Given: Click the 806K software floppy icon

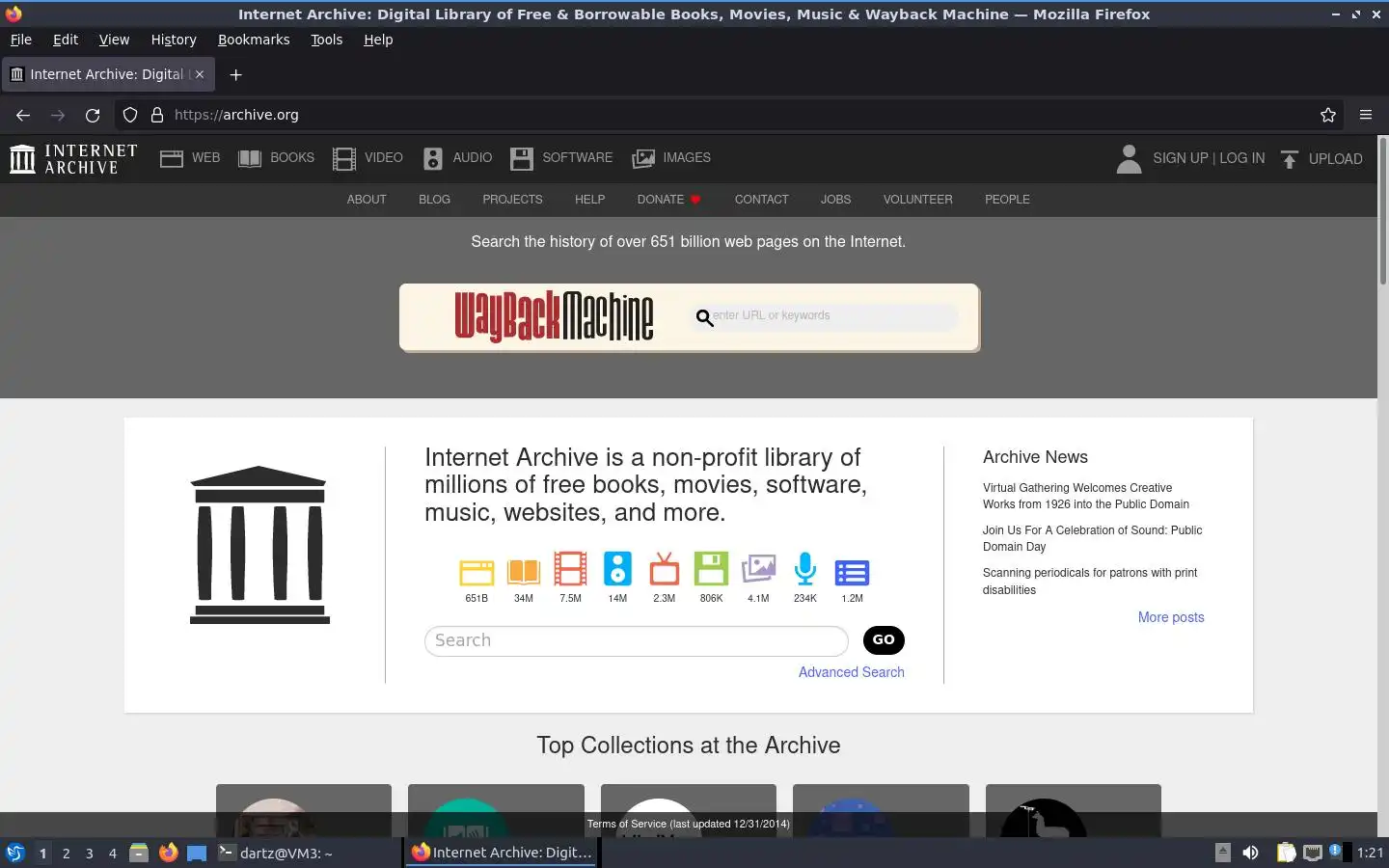Looking at the screenshot, I should (x=711, y=569).
